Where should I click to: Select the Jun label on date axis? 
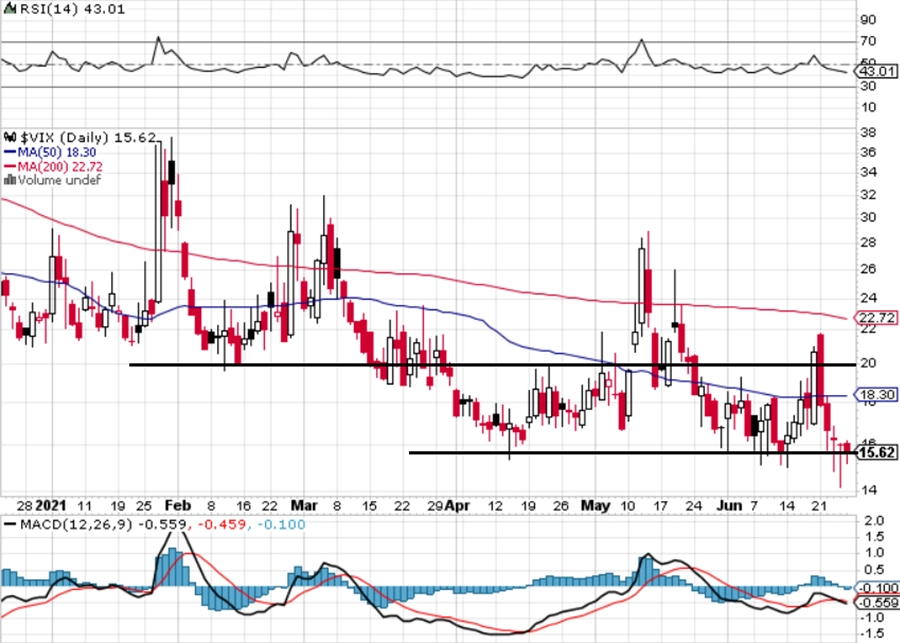[x=730, y=506]
